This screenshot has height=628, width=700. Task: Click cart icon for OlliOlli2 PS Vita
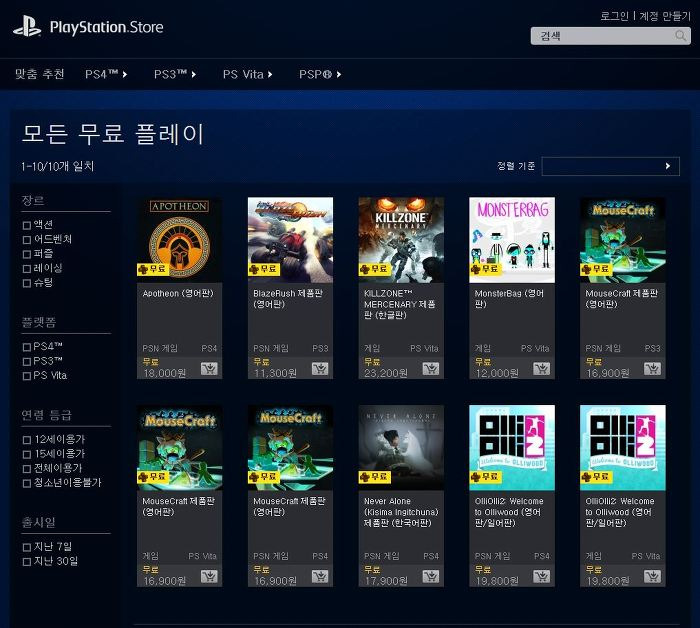tap(652, 577)
